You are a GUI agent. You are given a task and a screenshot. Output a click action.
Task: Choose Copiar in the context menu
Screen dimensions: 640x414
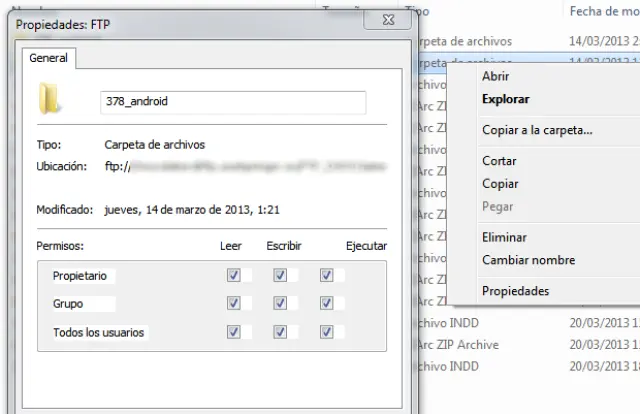point(500,184)
